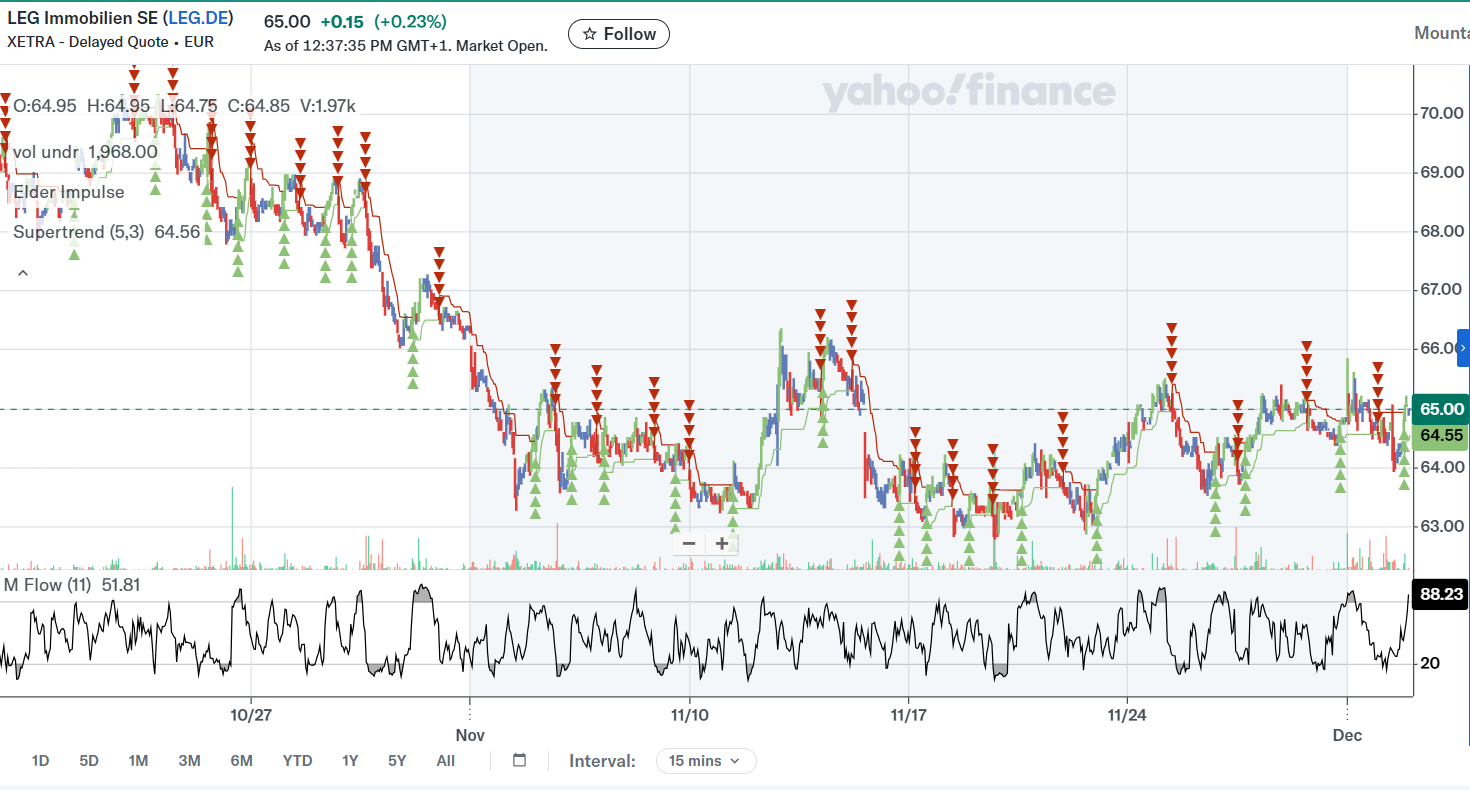
Task: Click the M Flow (11) indicator label
Action: click(49, 584)
